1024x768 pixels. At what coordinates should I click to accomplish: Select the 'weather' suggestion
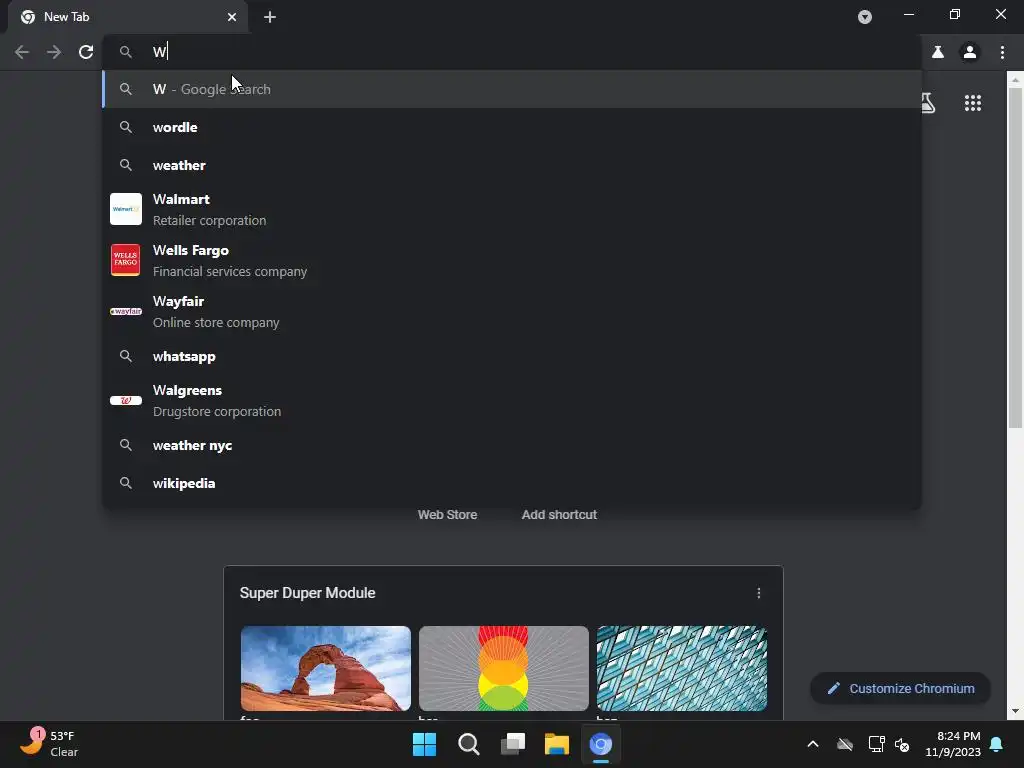tap(512, 165)
